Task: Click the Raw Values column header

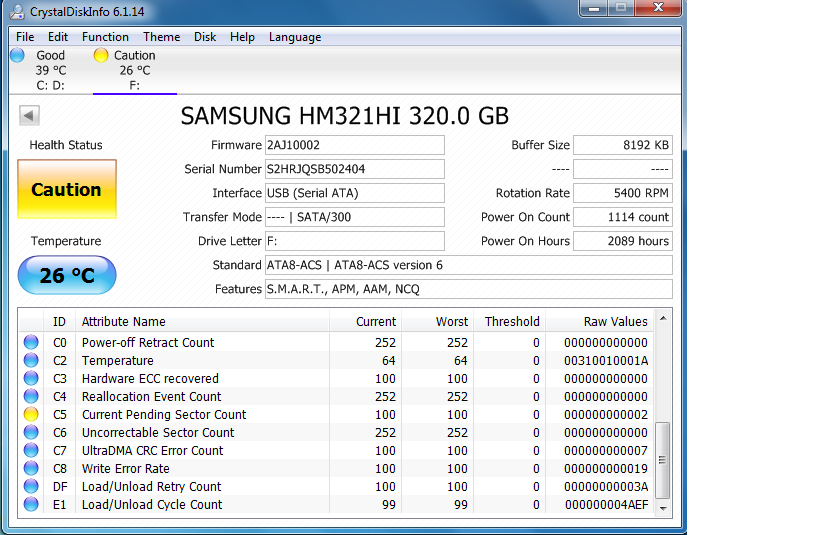Action: (x=615, y=322)
